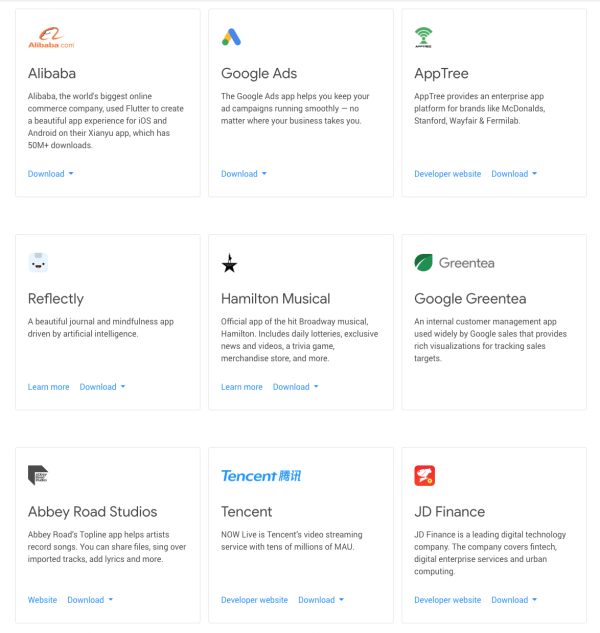Click Reflectly's journal and mindfulness description

pyautogui.click(x=101, y=328)
